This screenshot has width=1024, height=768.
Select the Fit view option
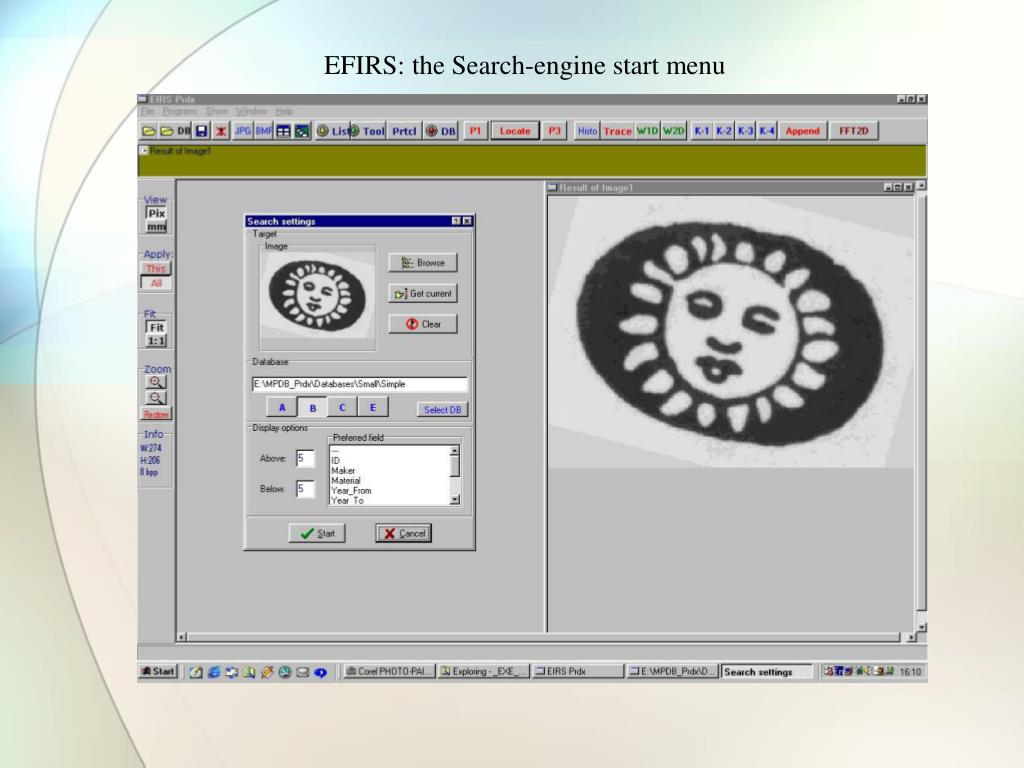coord(156,327)
